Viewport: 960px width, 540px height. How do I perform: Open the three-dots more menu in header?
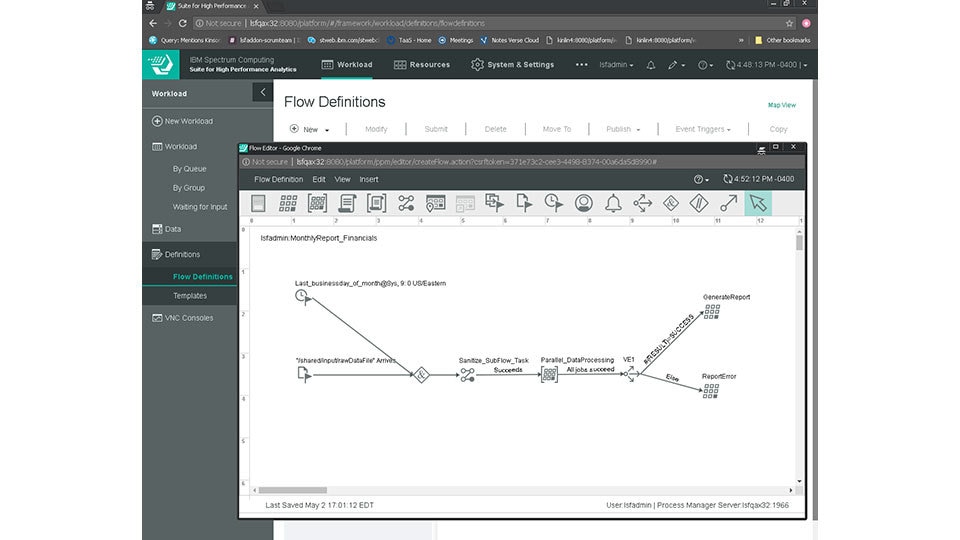tap(581, 64)
